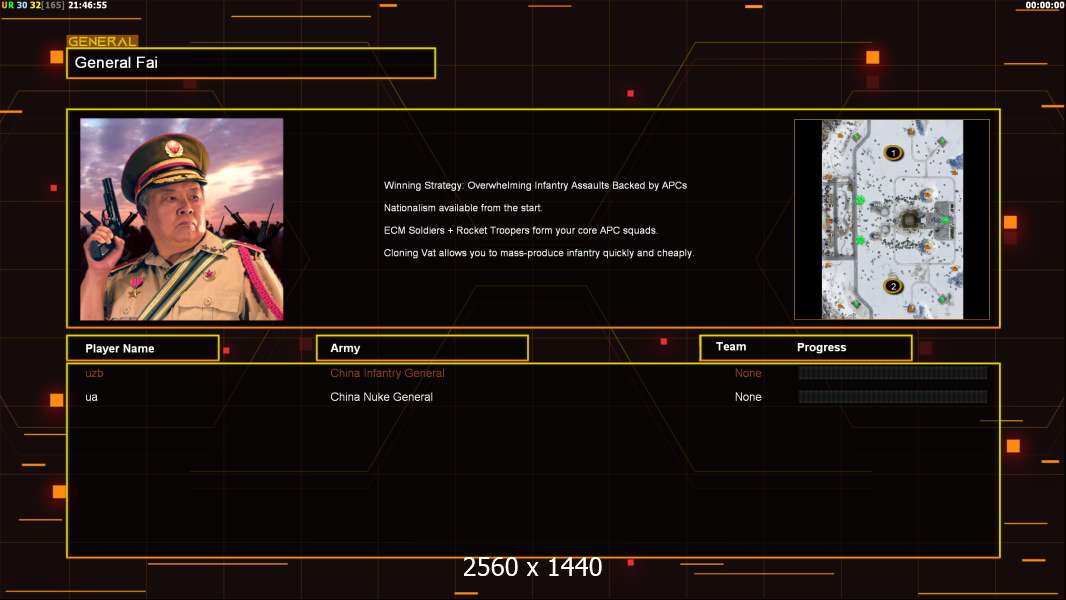
Task: Click the team None value for uzb
Action: click(x=748, y=373)
